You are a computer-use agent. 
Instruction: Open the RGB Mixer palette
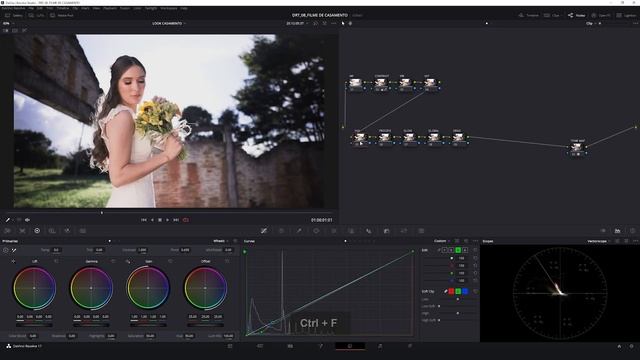67,231
